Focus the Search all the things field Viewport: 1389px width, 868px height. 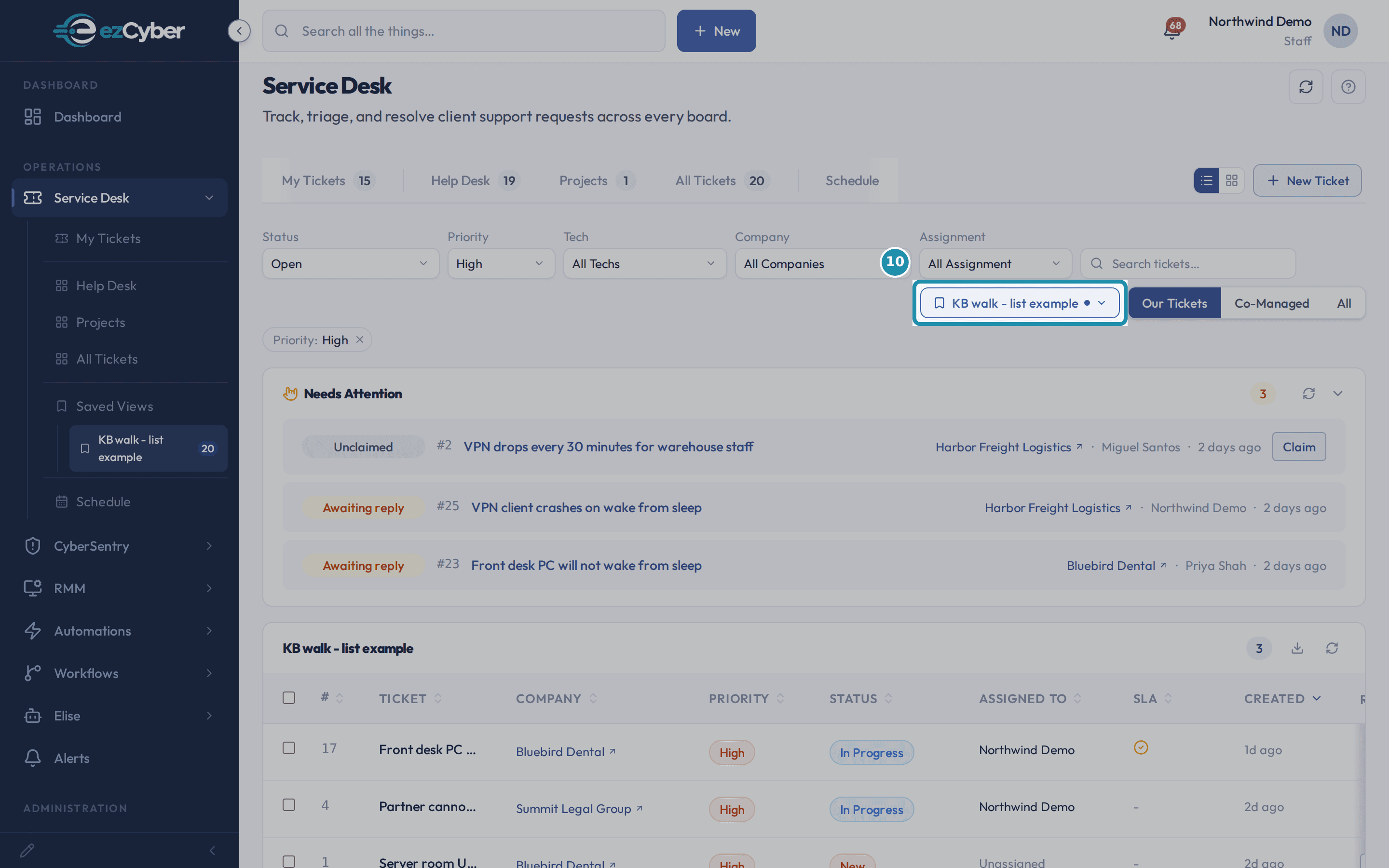pos(464,31)
